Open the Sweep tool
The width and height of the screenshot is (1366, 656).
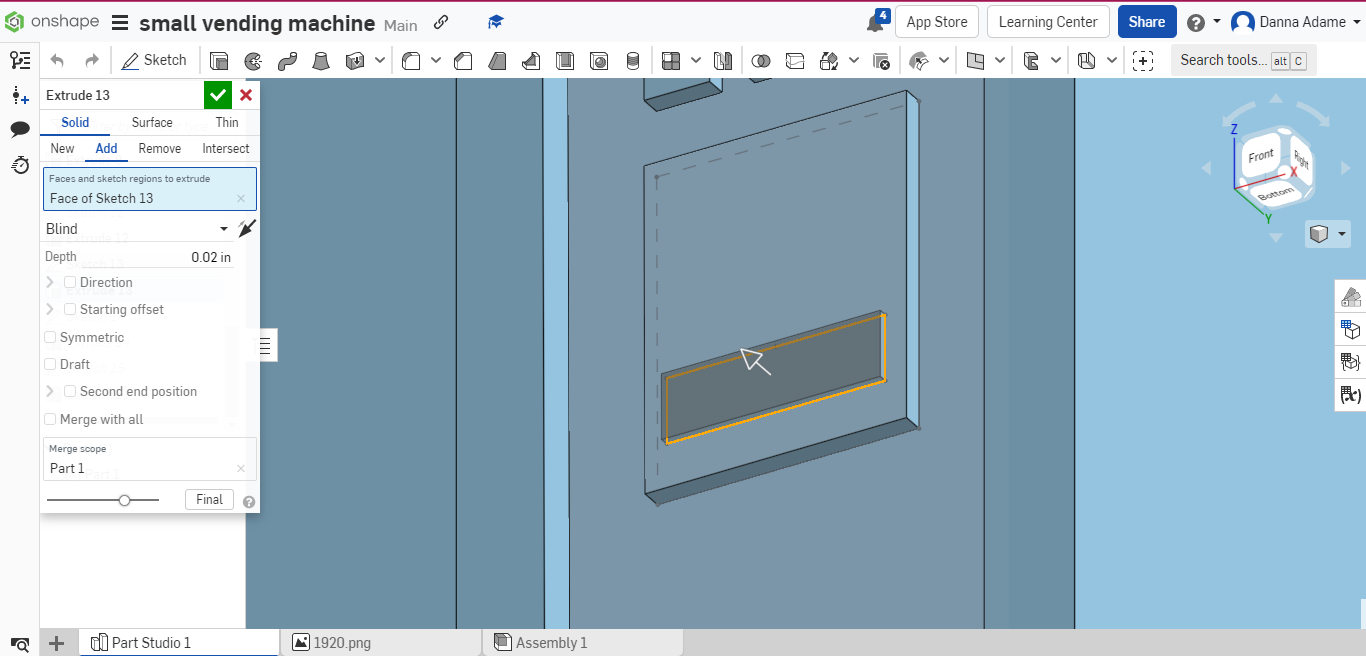coord(287,60)
